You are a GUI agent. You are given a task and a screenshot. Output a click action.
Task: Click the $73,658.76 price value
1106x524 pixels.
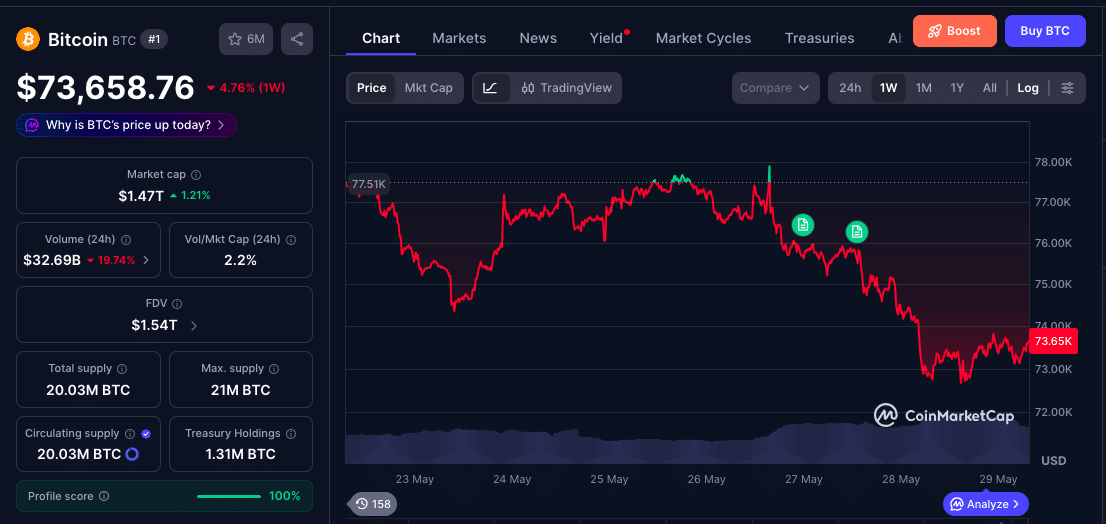pyautogui.click(x=105, y=88)
